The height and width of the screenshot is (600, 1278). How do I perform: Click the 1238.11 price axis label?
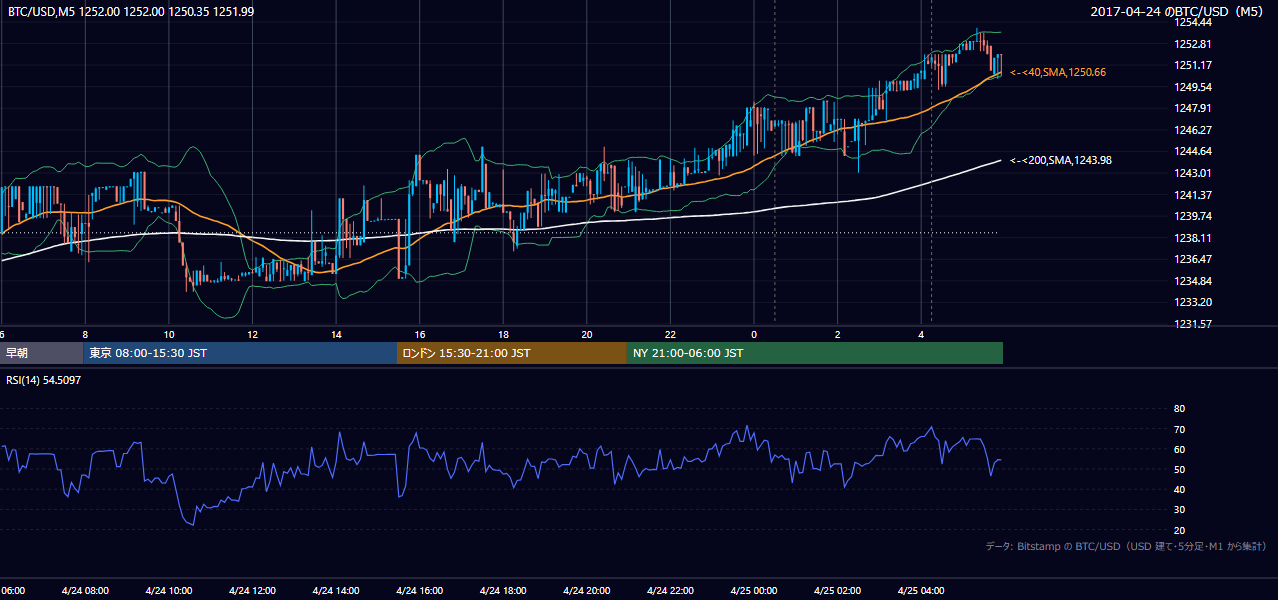(1193, 238)
